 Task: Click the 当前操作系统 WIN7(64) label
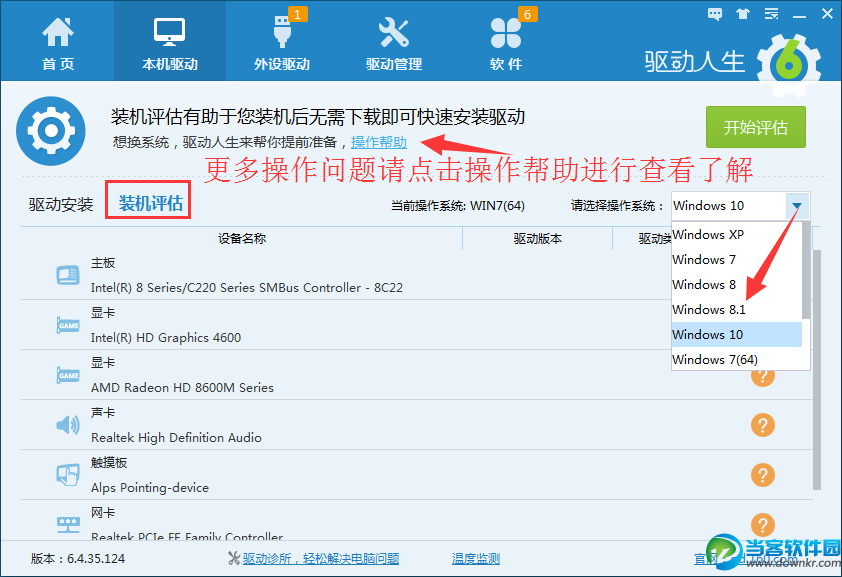[458, 206]
